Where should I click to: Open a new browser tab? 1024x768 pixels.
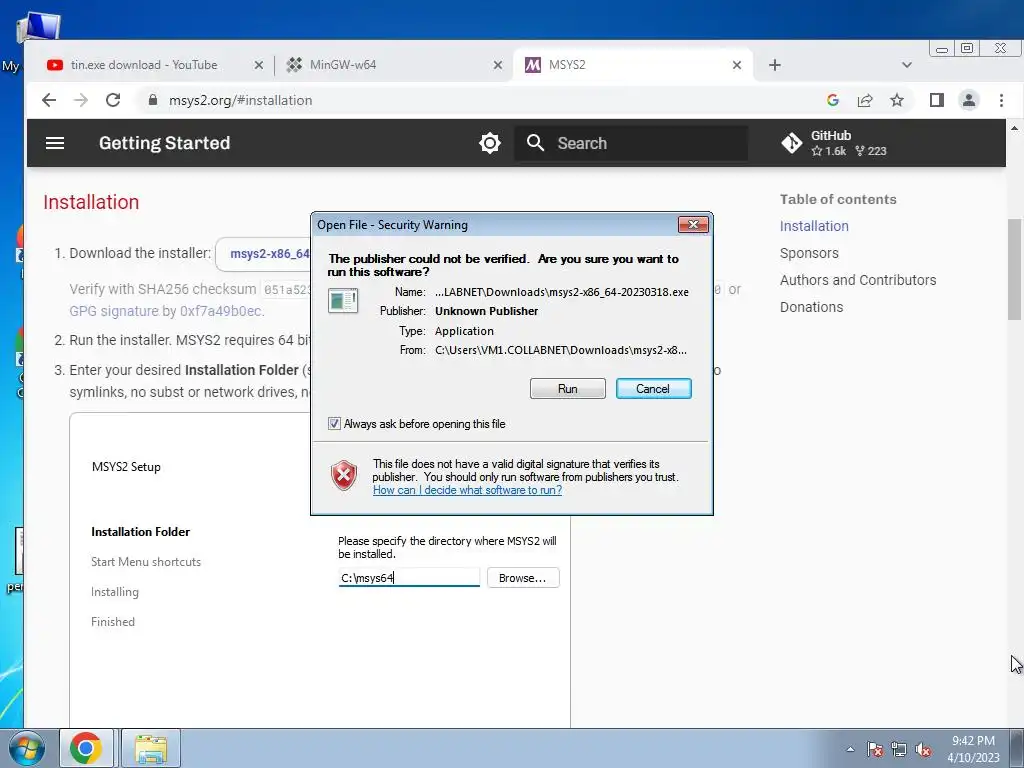point(775,65)
